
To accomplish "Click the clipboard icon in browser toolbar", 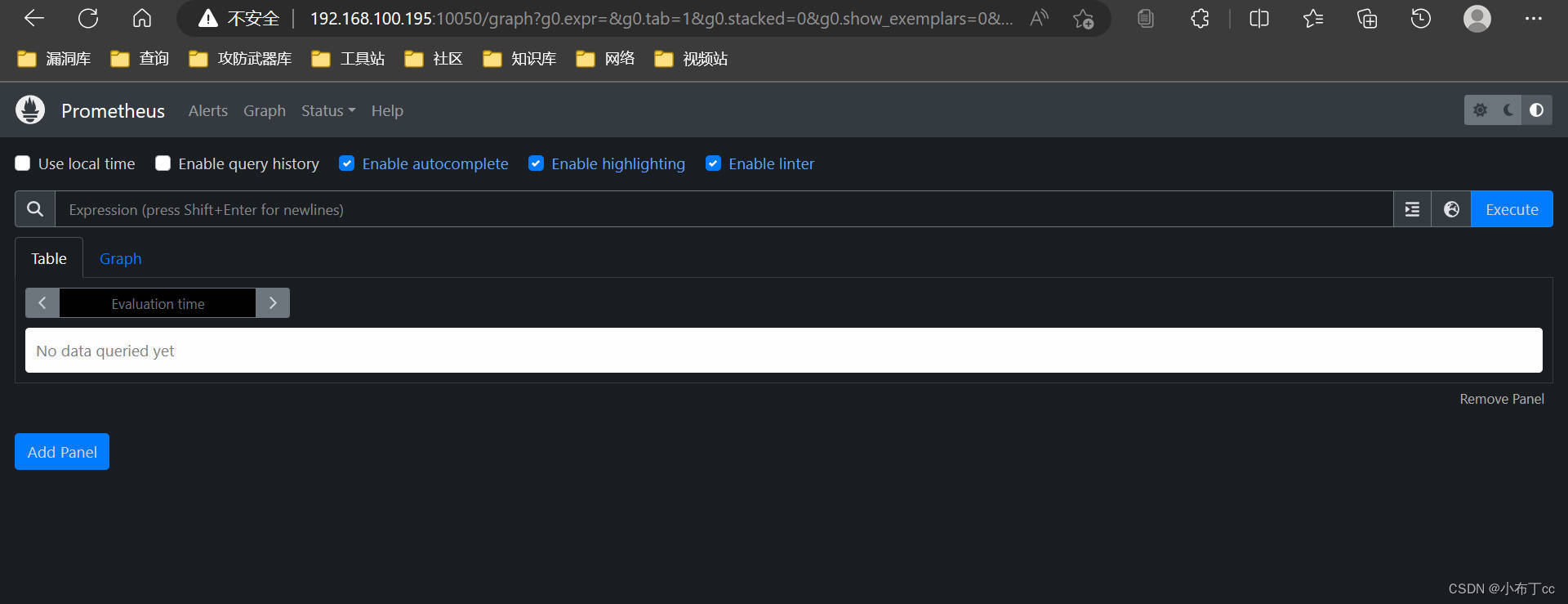I will [x=1146, y=18].
